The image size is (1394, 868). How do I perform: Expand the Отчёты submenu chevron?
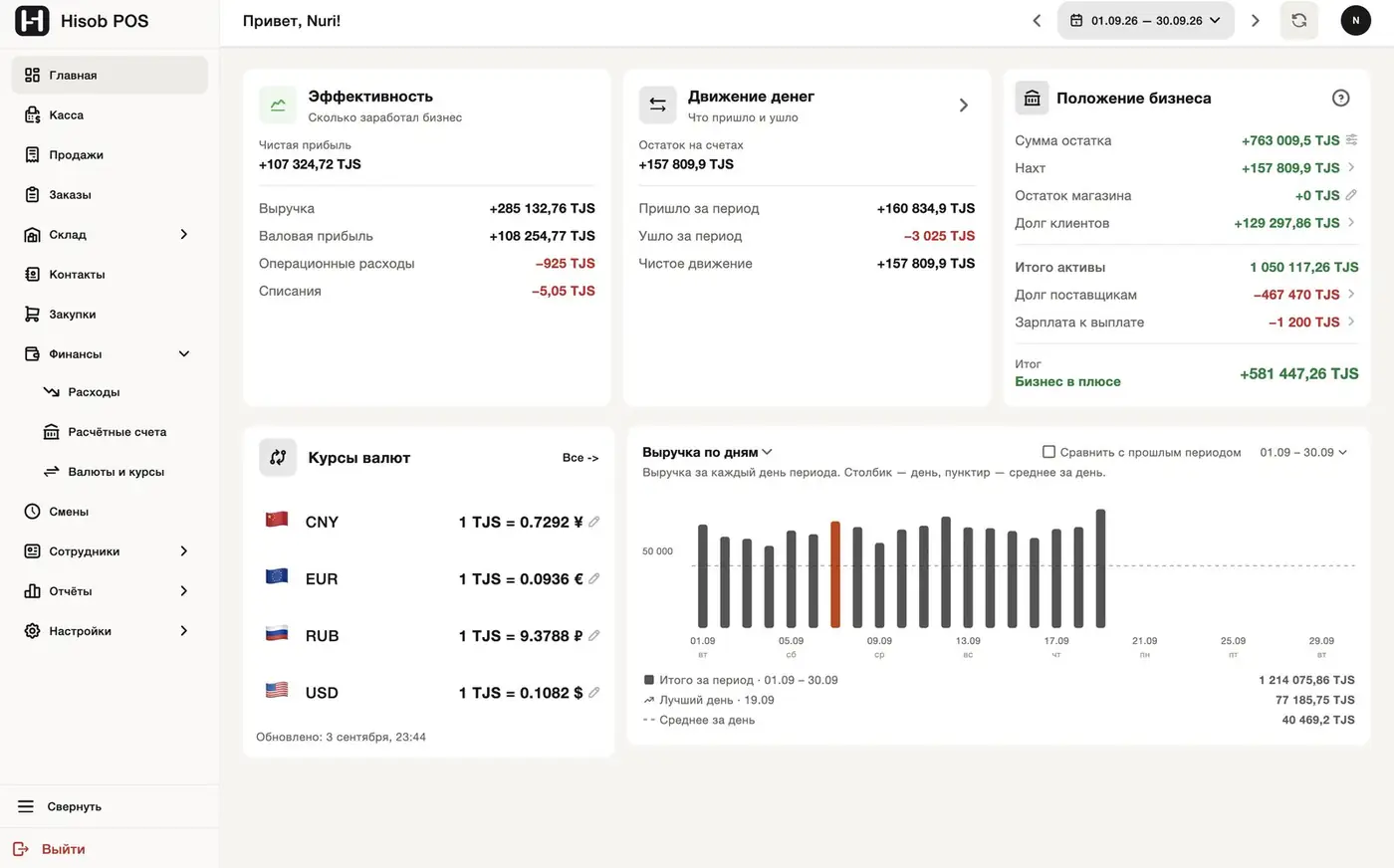pyautogui.click(x=184, y=590)
